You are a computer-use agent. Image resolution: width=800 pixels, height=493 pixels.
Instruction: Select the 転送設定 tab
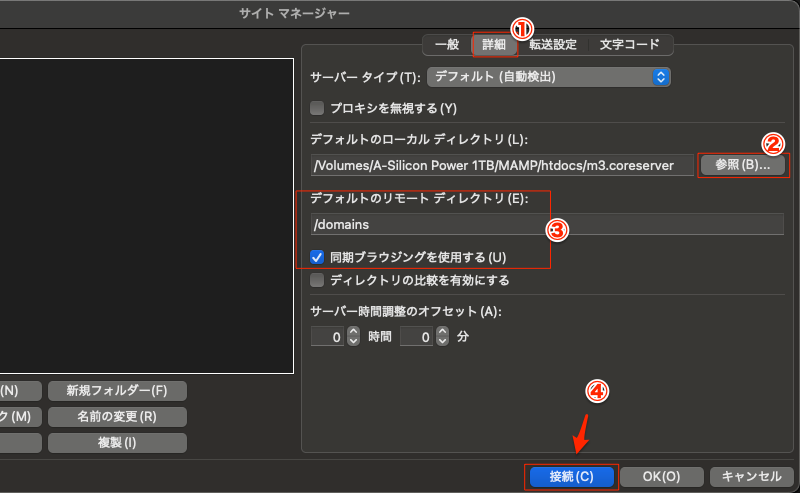[553, 44]
